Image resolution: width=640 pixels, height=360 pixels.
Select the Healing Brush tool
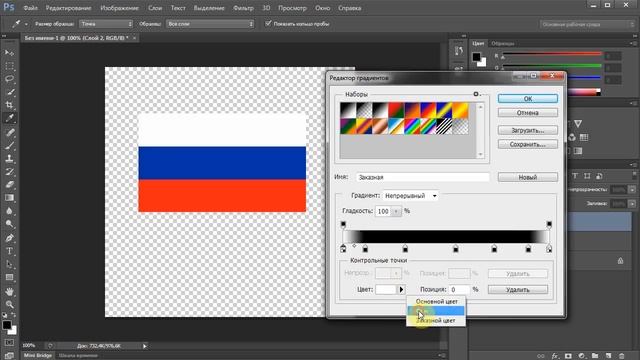coord(9,132)
